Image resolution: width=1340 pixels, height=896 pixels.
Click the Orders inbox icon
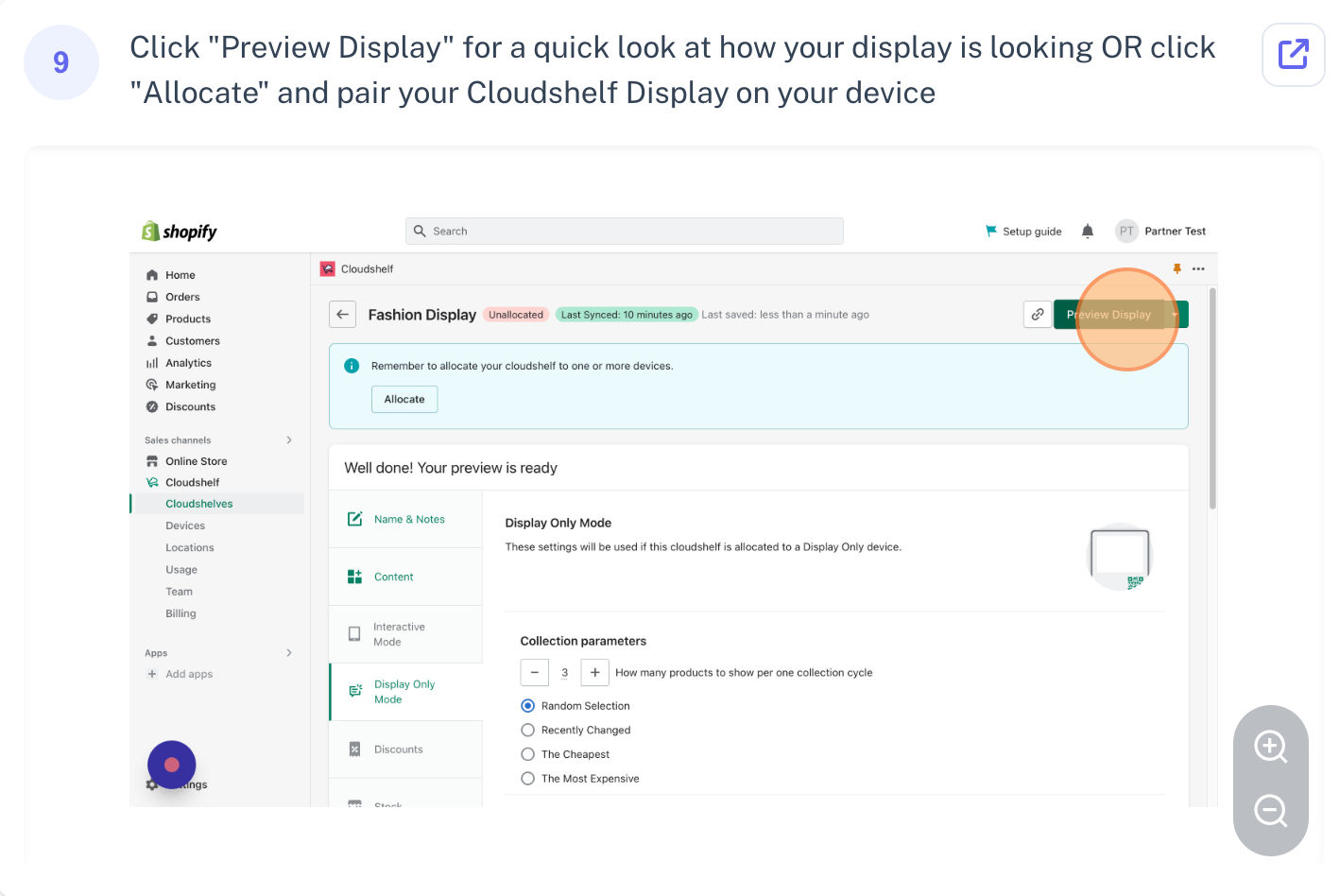pos(152,297)
